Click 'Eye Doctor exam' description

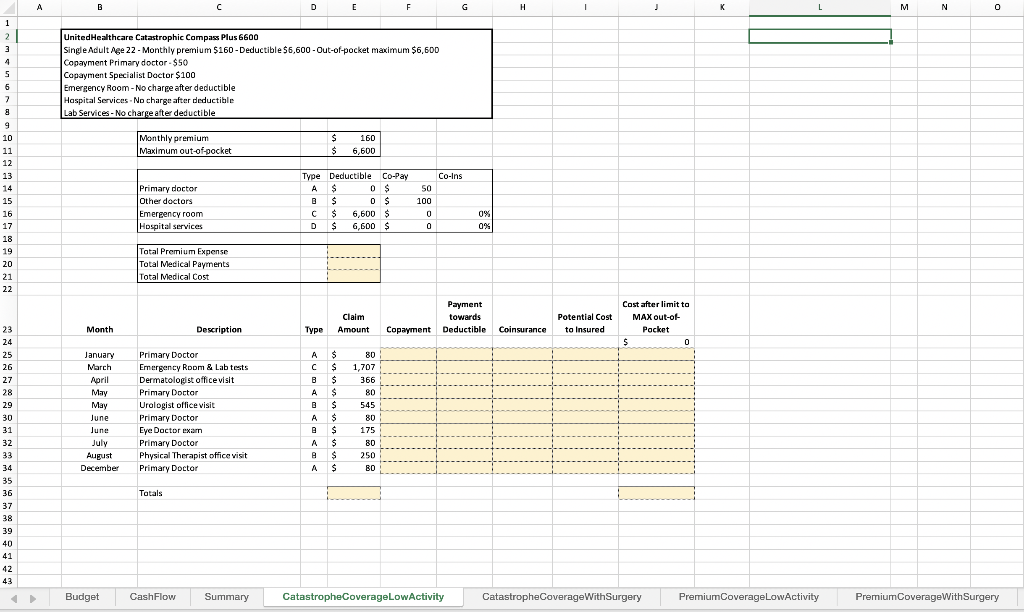pos(170,430)
